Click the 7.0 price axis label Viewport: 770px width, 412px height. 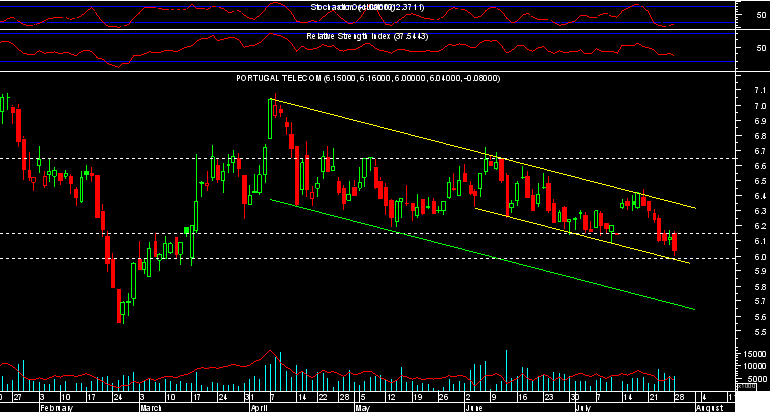pyautogui.click(x=759, y=106)
